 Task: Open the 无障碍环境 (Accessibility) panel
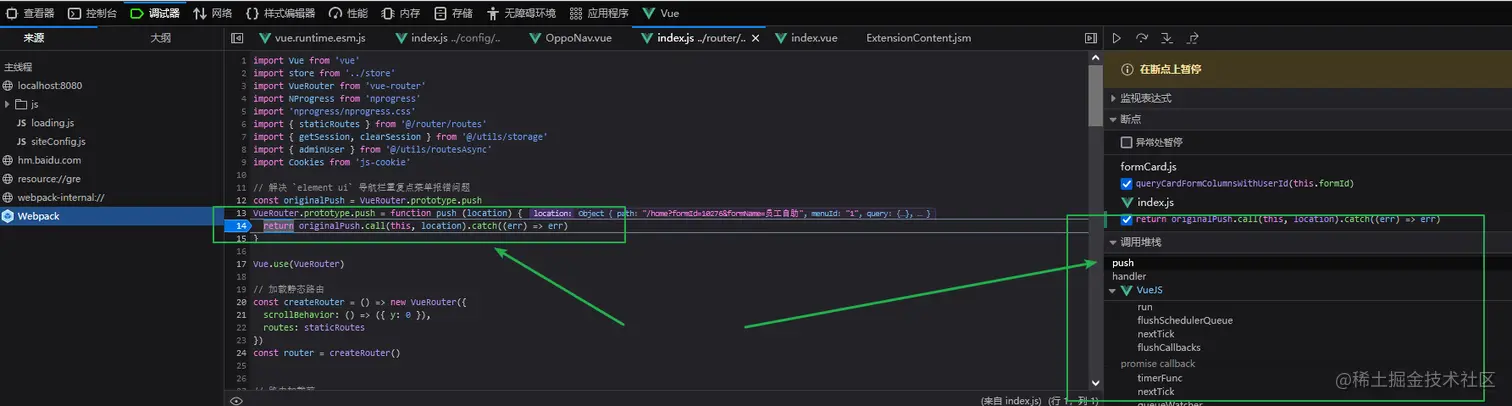pyautogui.click(x=522, y=13)
